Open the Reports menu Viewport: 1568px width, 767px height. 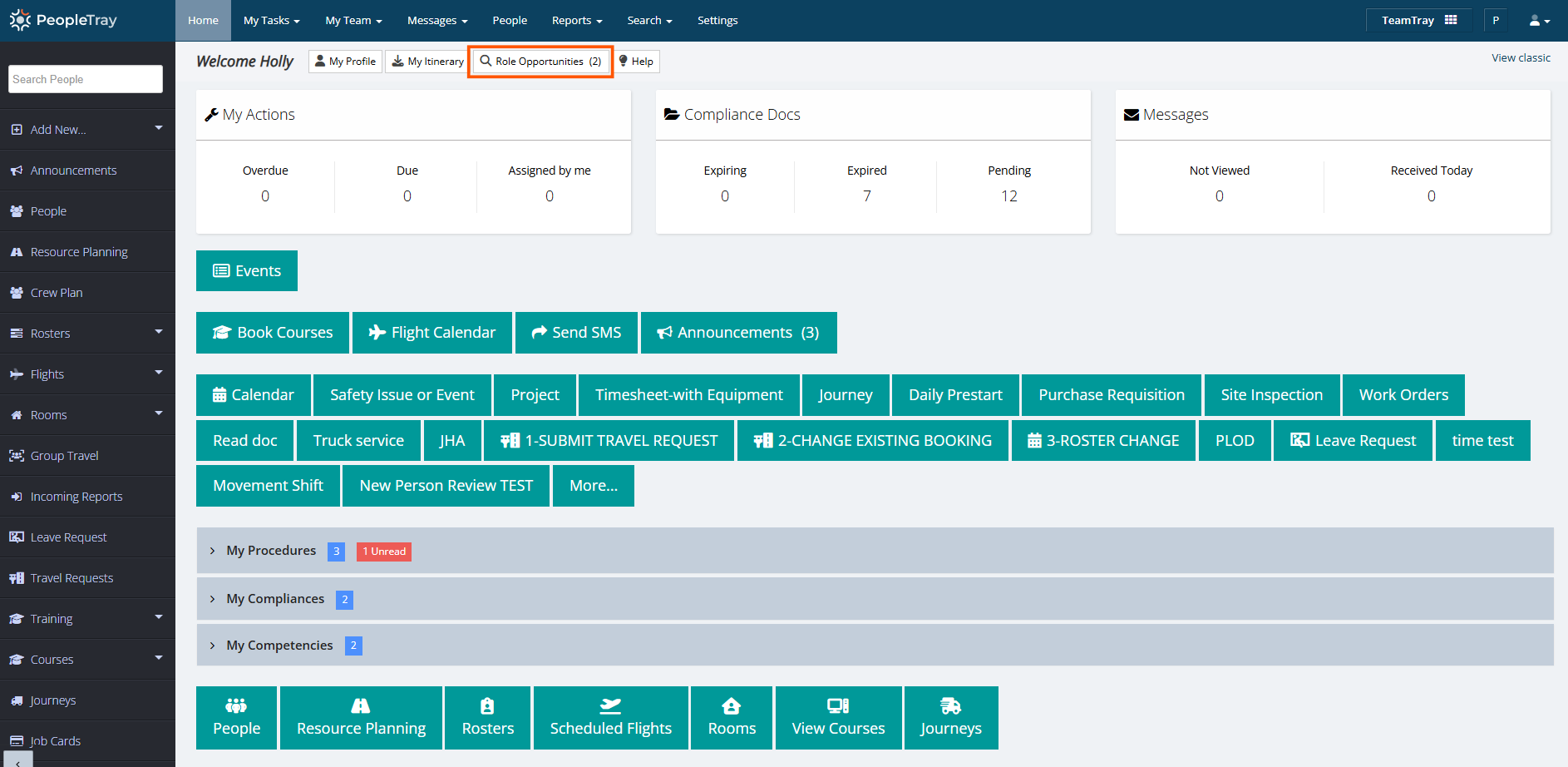(x=576, y=21)
